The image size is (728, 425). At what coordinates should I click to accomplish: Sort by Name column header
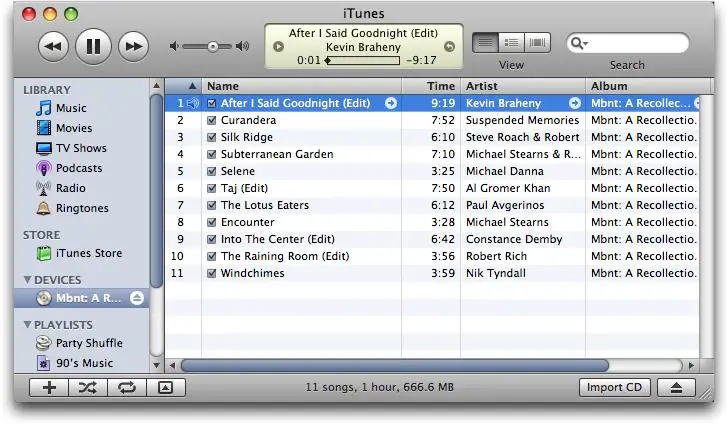(x=302, y=86)
